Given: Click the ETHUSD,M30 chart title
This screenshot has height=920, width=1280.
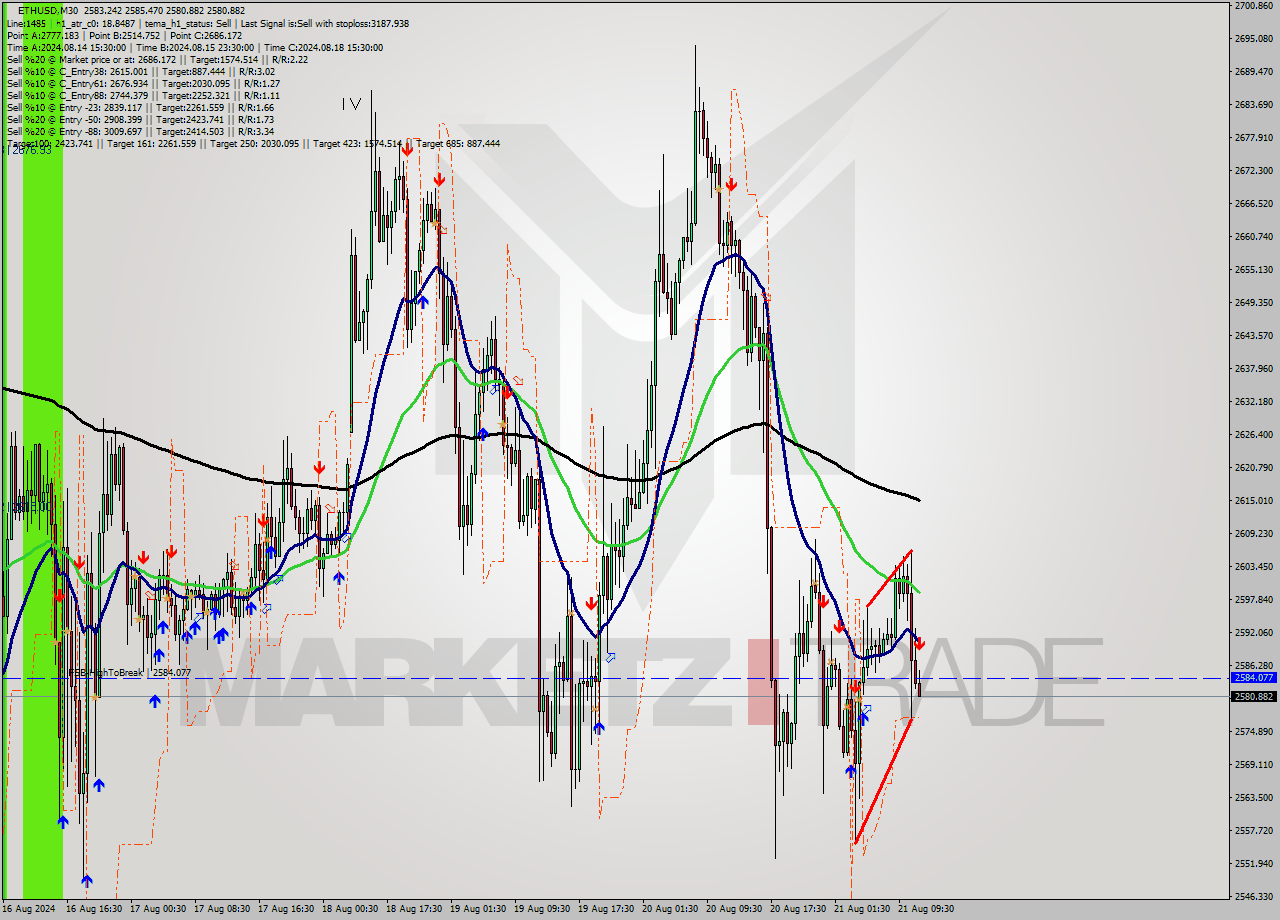Looking at the screenshot, I should pos(49,11).
